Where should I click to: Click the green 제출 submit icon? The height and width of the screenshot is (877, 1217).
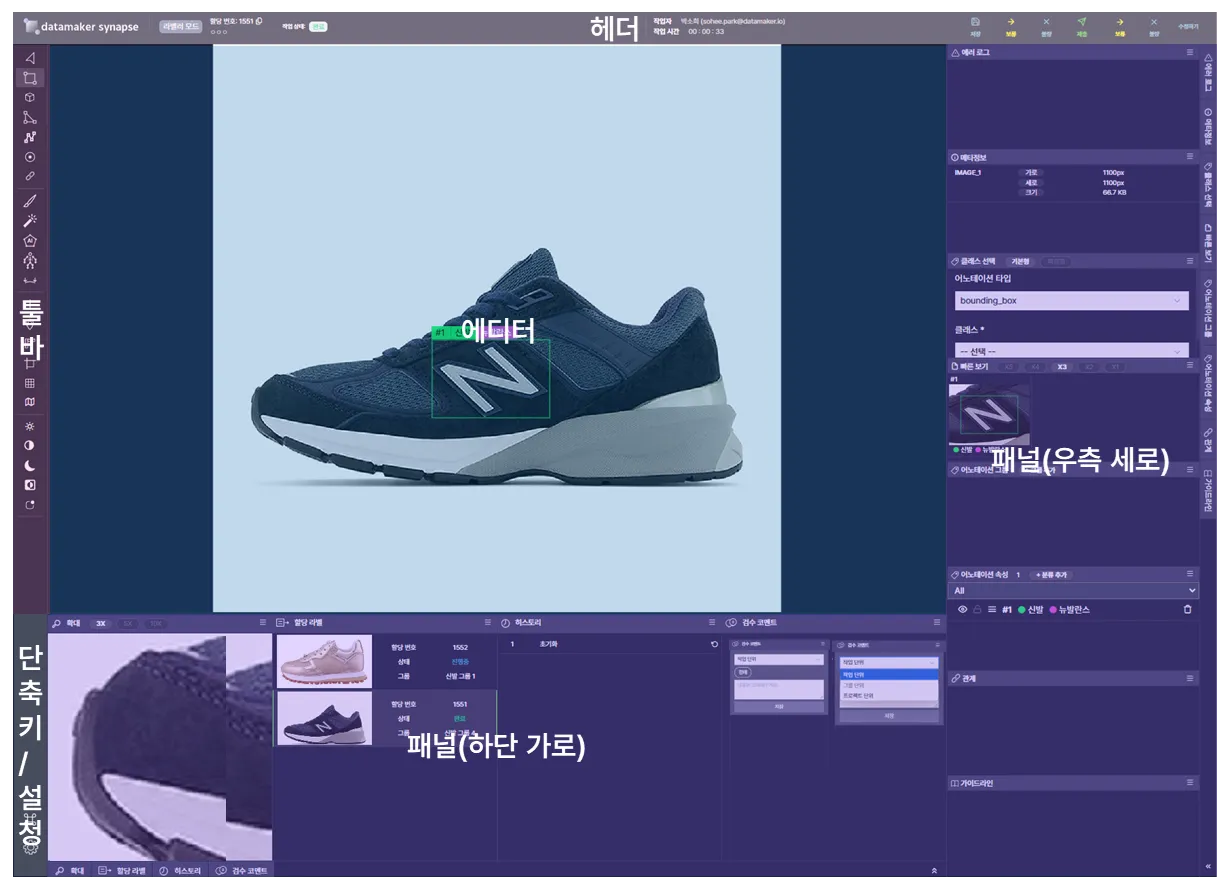[x=1082, y=26]
